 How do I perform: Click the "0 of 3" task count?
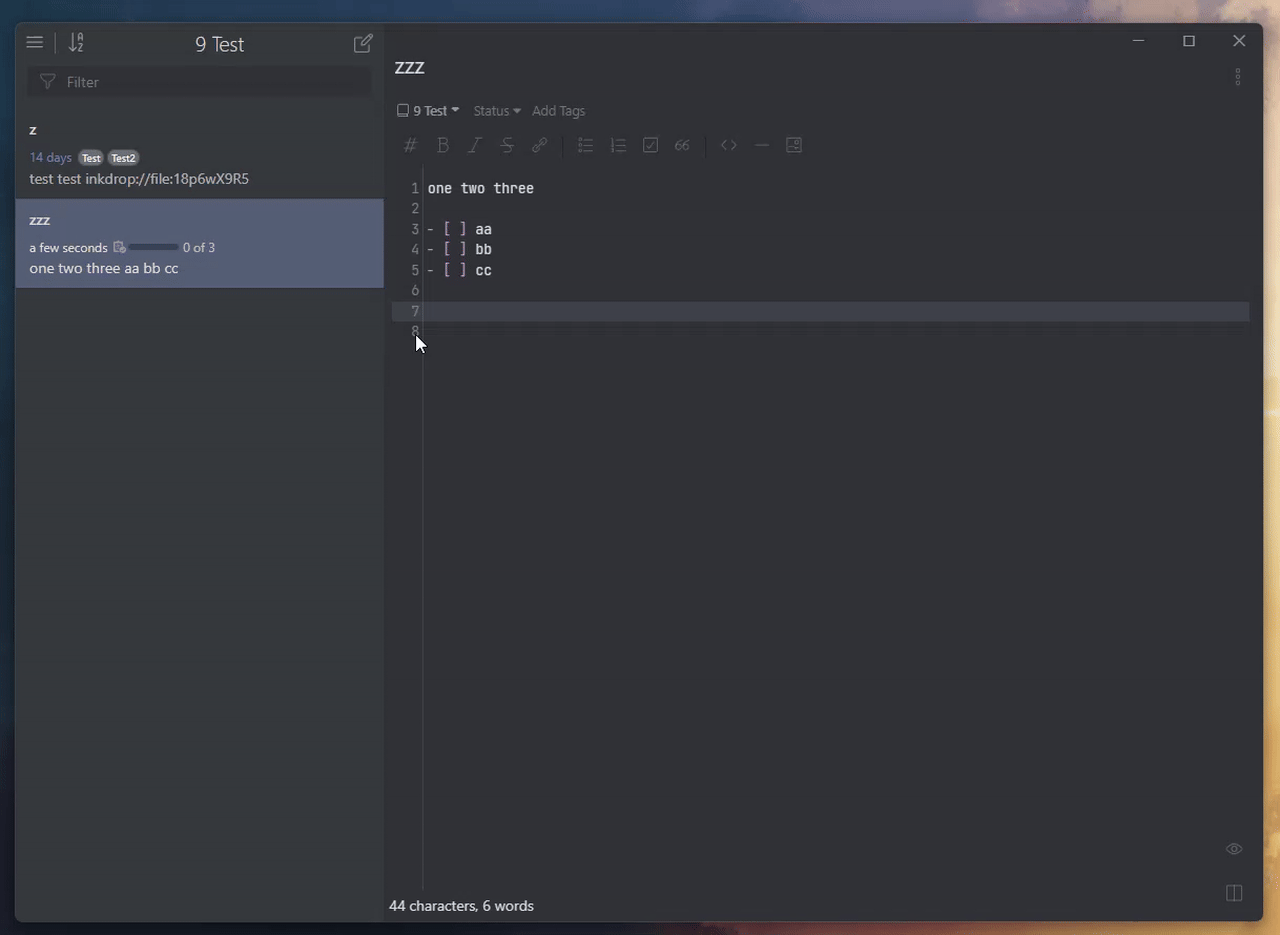[199, 247]
